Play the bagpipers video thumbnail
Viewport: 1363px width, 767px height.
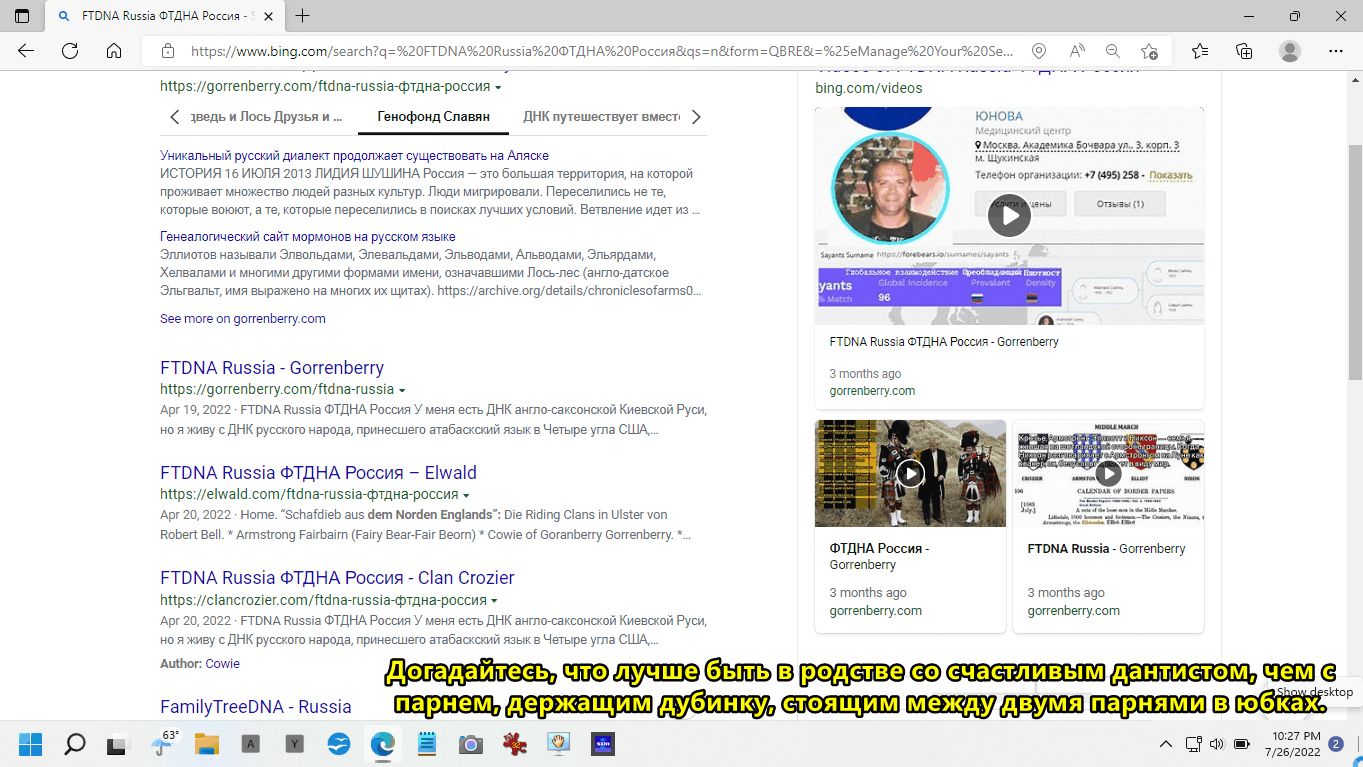910,473
